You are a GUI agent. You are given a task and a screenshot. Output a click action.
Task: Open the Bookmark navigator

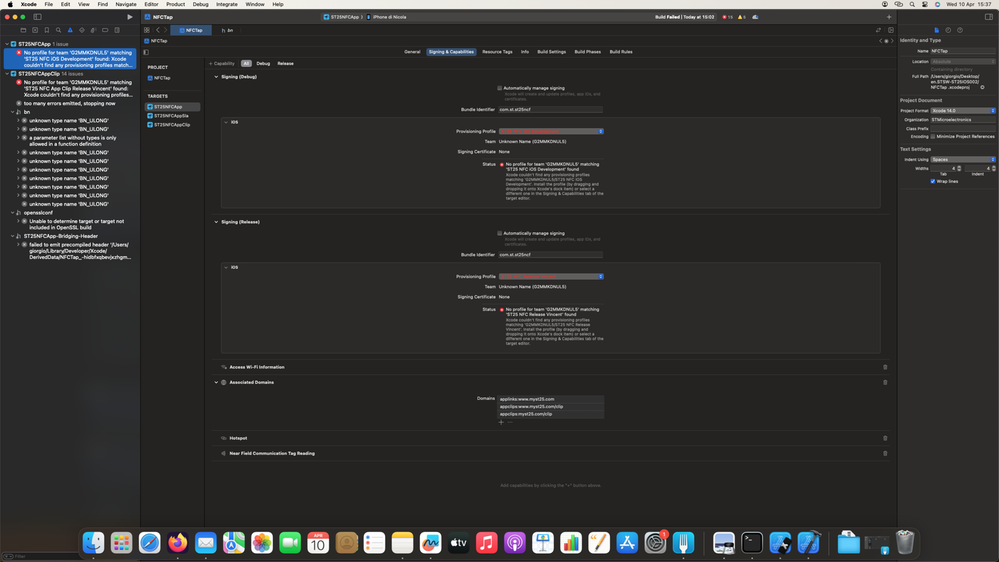coord(47,30)
